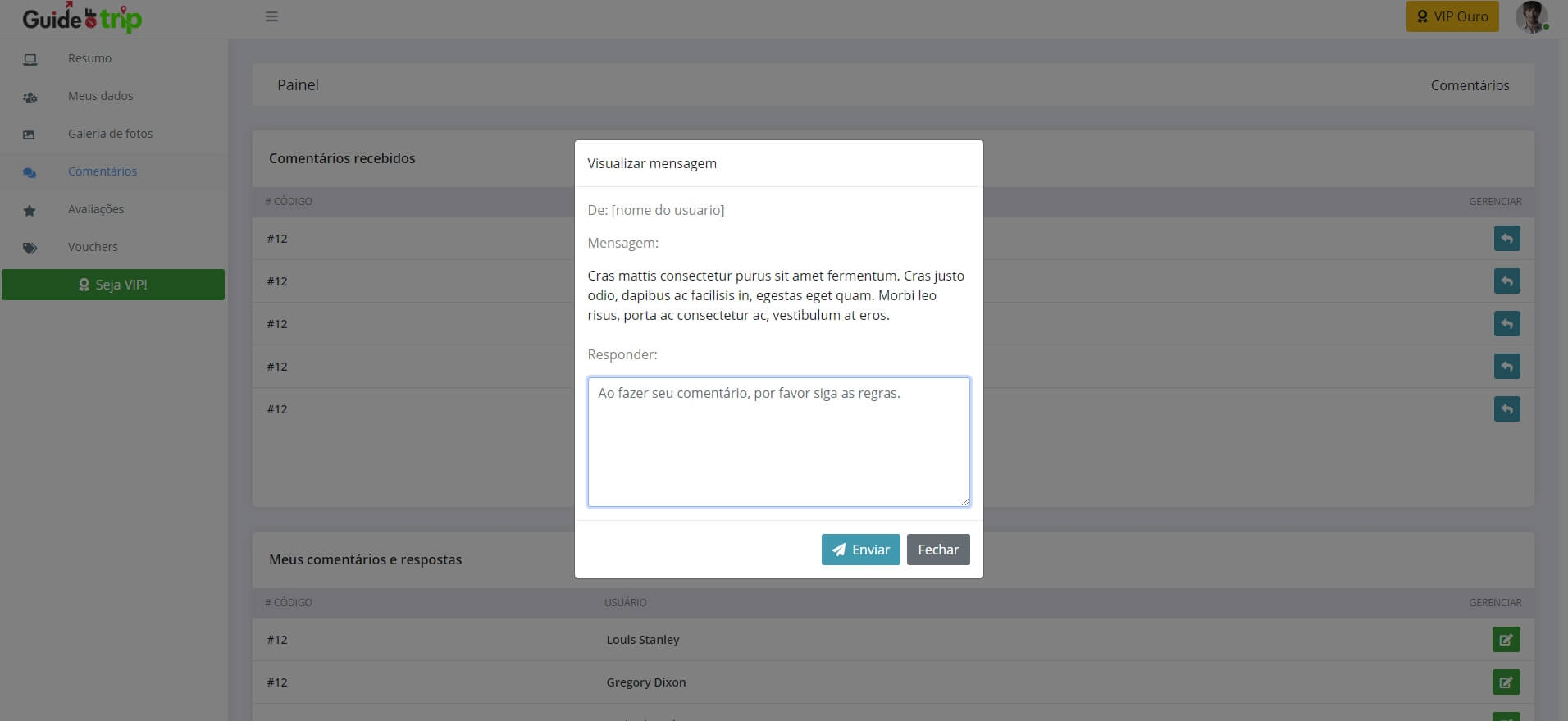
Task: Click Meus comentários e respostas heading
Action: tap(365, 559)
